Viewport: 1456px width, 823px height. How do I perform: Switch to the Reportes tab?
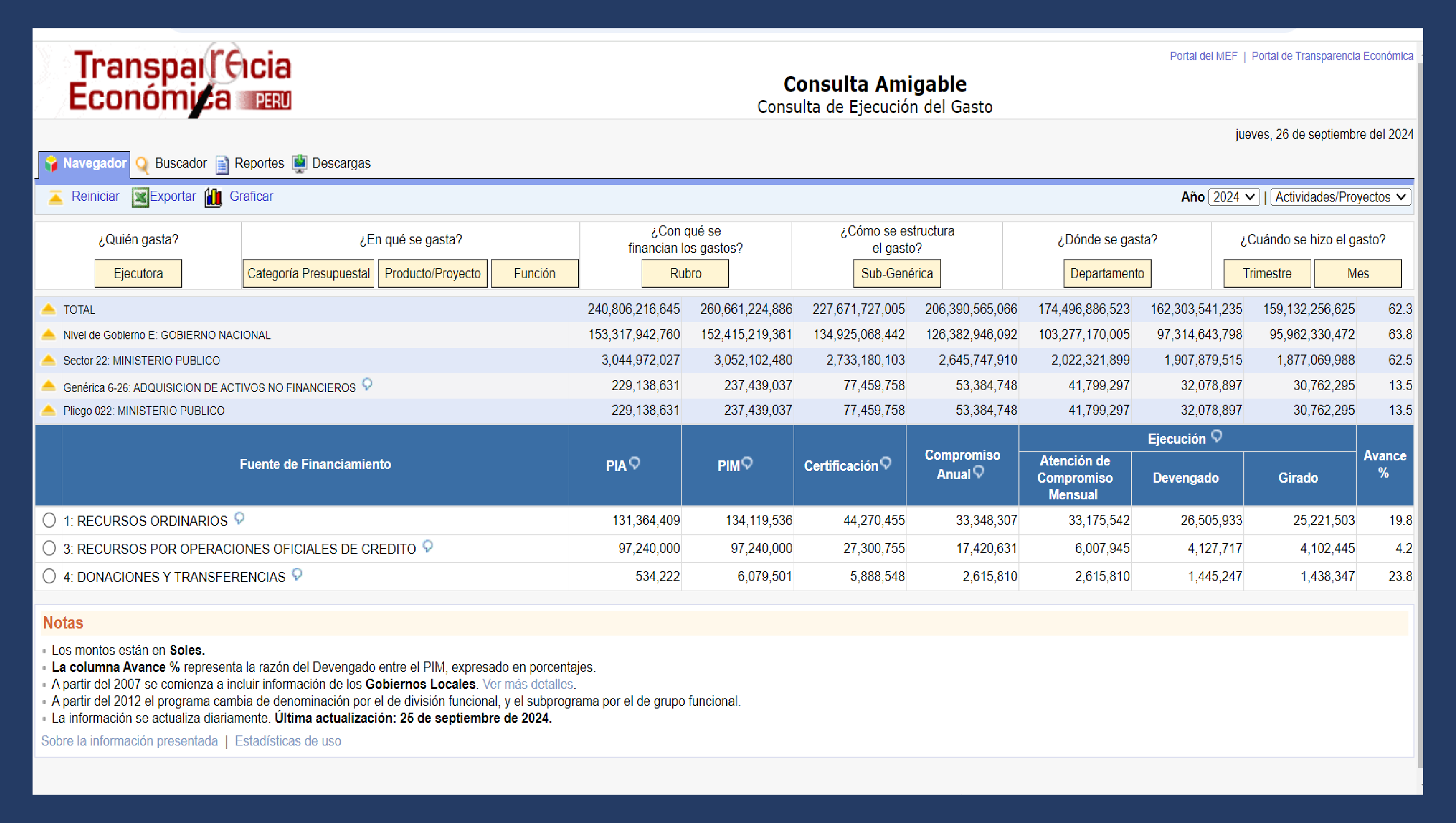coord(249,164)
